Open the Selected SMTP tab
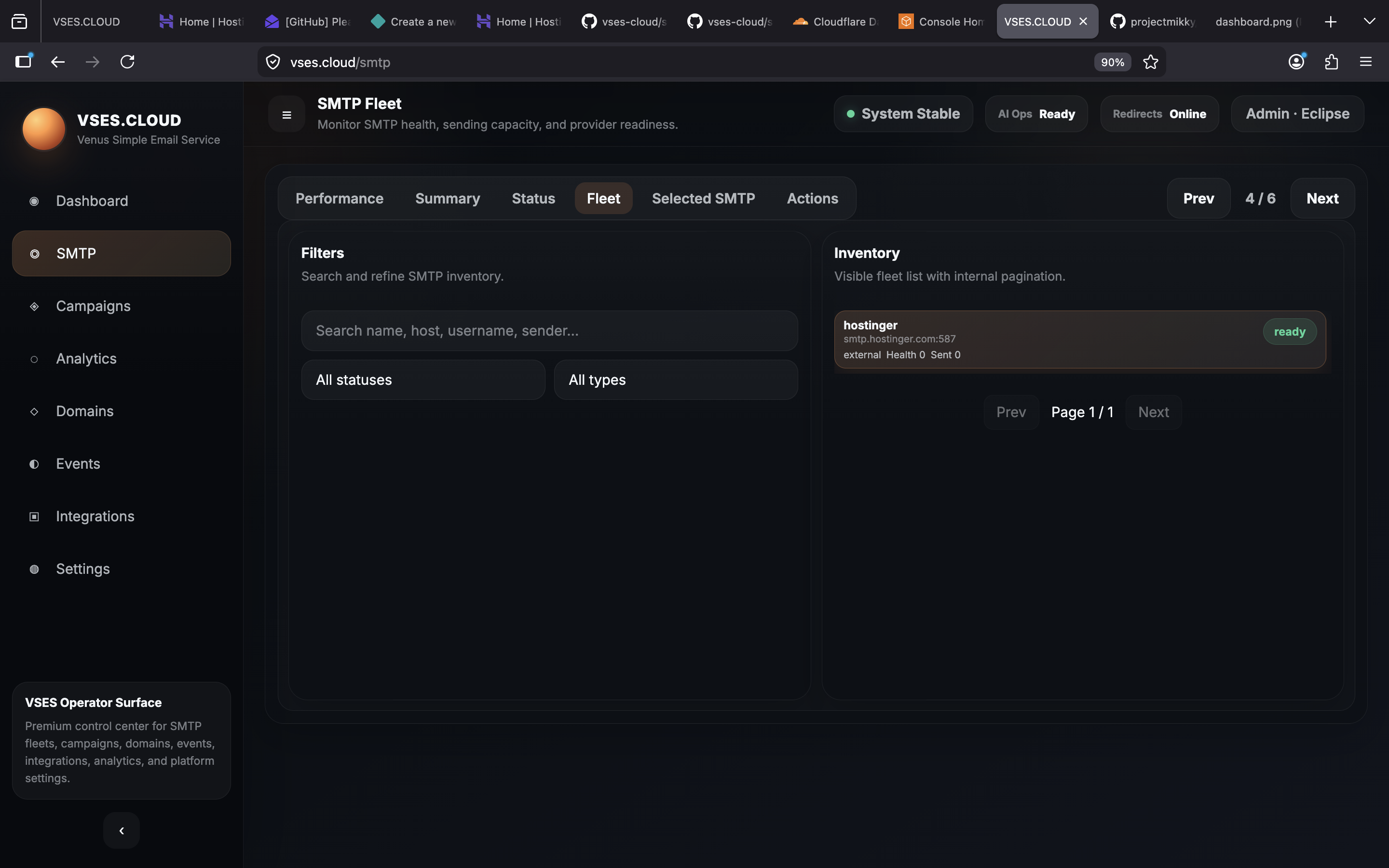The image size is (1389, 868). click(x=703, y=199)
